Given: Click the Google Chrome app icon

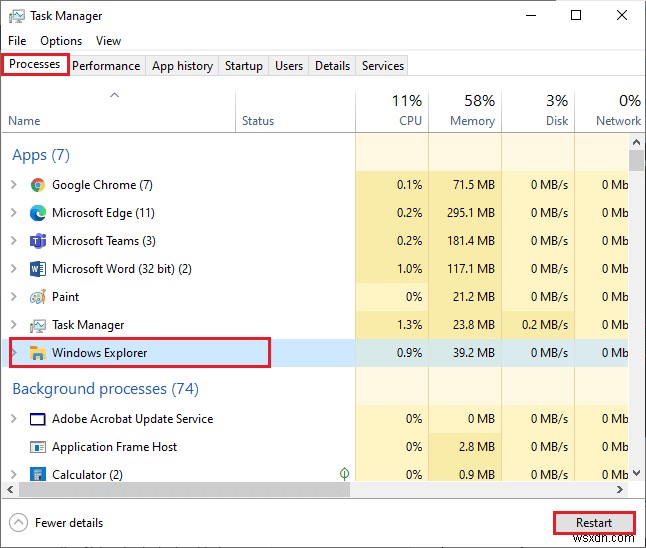Looking at the screenshot, I should point(38,185).
